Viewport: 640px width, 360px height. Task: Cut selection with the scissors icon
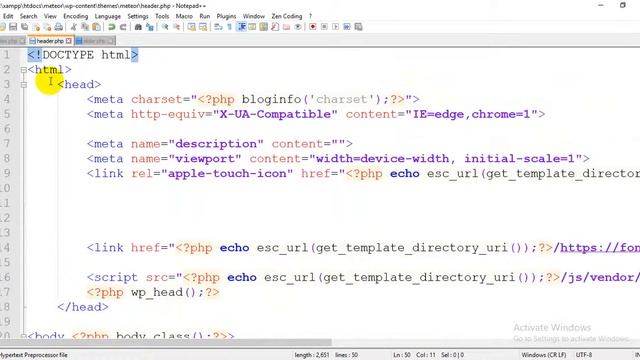tap(73, 27)
